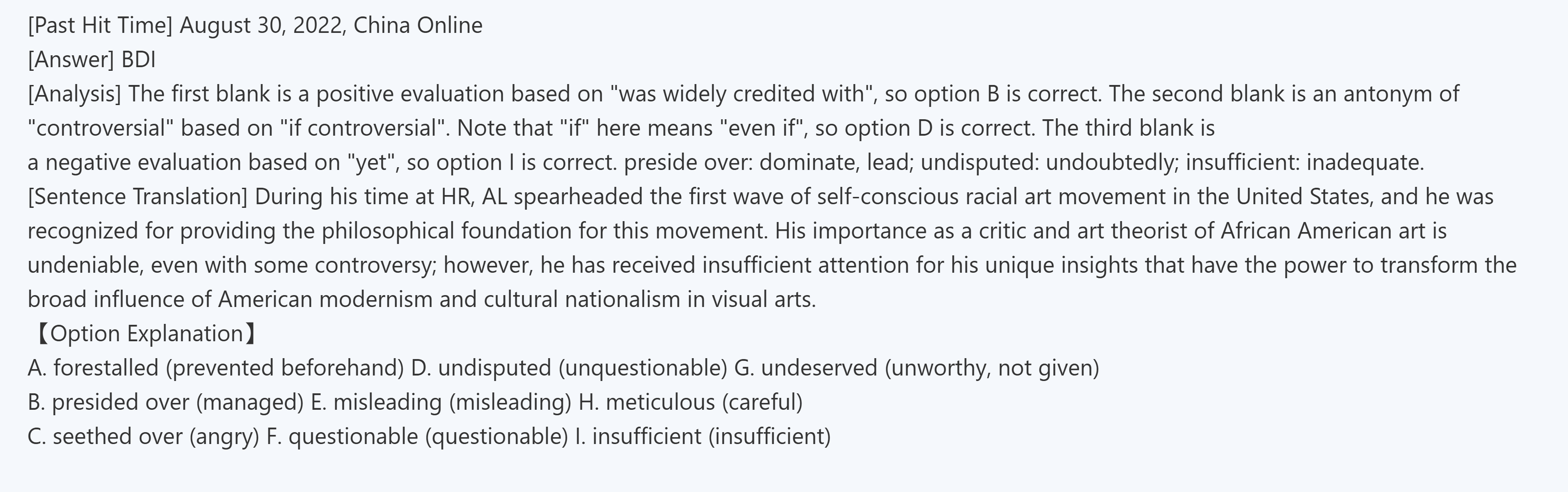Click the quoted phrase "even if"

pos(760,128)
